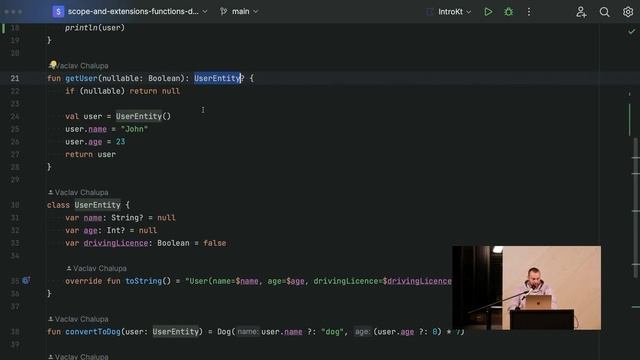Click the Vaclav Chalupa author hint above getUser

point(82,66)
